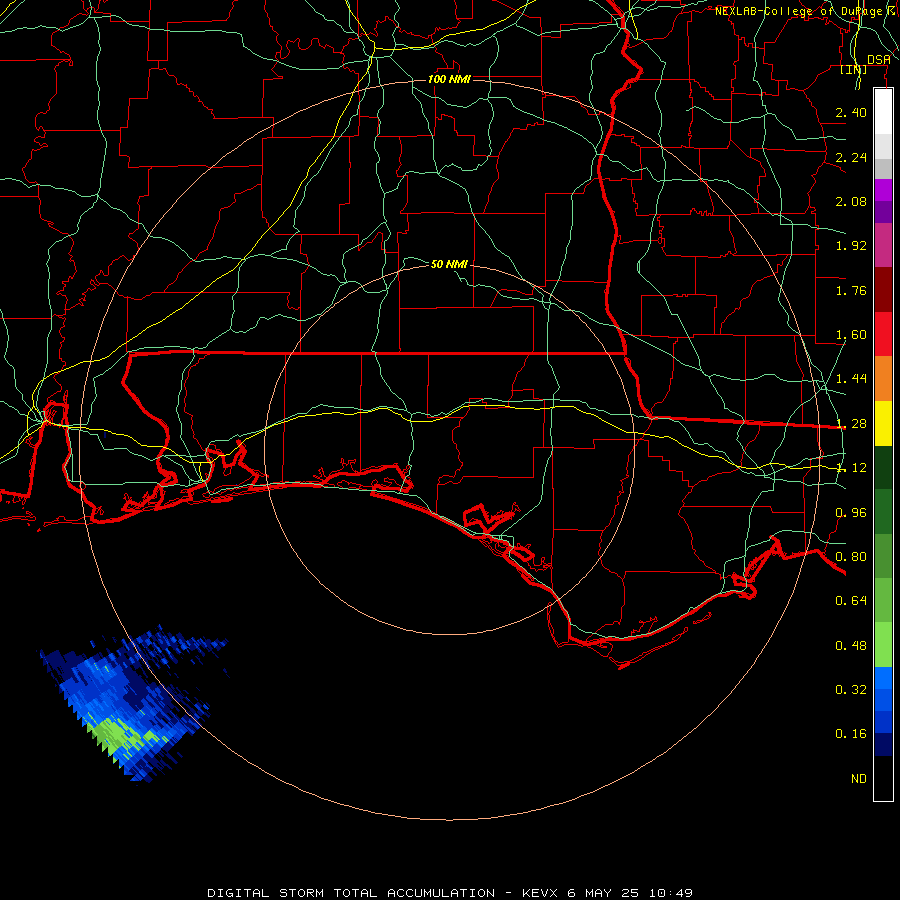Pick the lime green legend swatch near 0.48
This screenshot has height=900, width=900.
click(x=883, y=645)
